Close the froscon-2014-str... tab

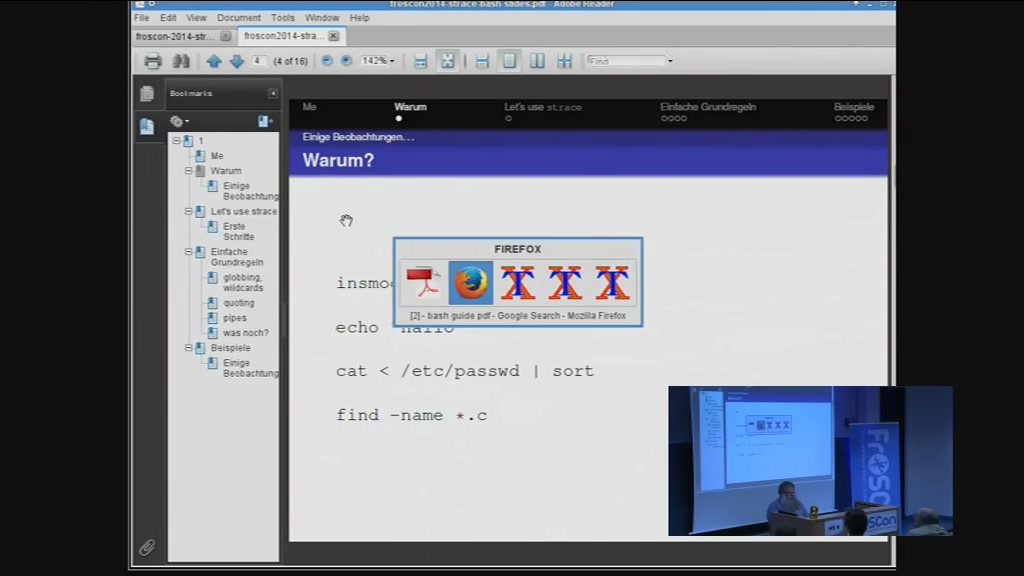225,36
